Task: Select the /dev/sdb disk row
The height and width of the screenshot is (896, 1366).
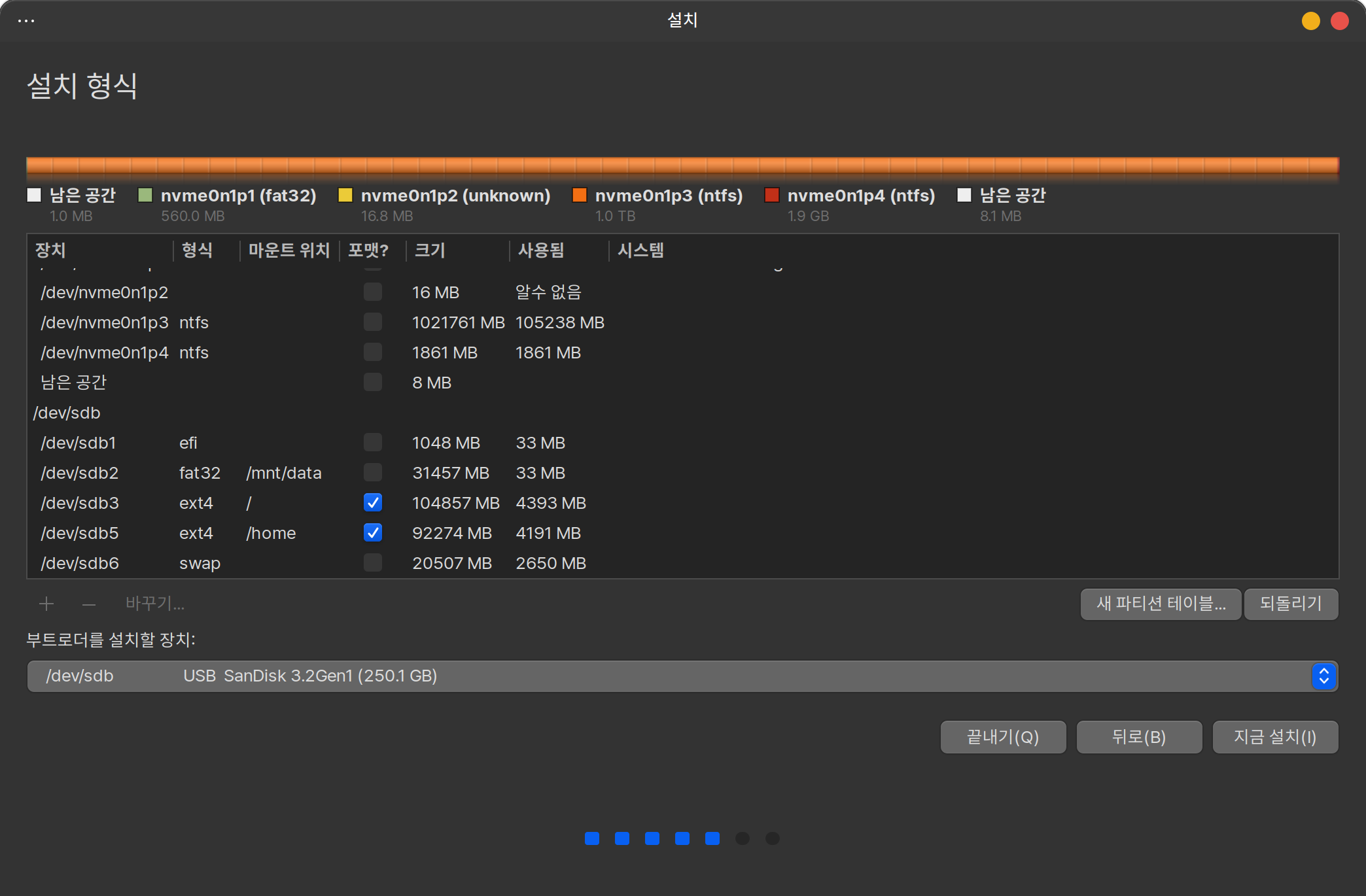Action: pos(67,413)
